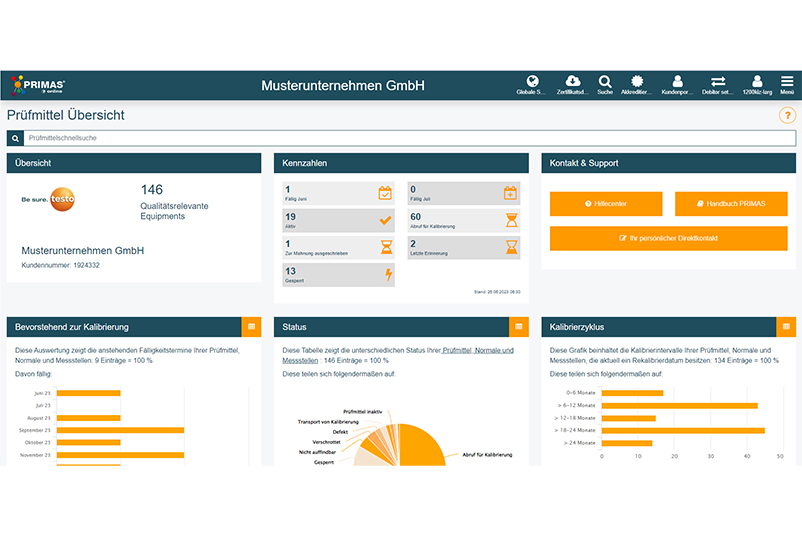Click Musterunternehmen GmbH in Übersicht card
Image resolution: width=802 pixels, height=536 pixels.
(82, 251)
